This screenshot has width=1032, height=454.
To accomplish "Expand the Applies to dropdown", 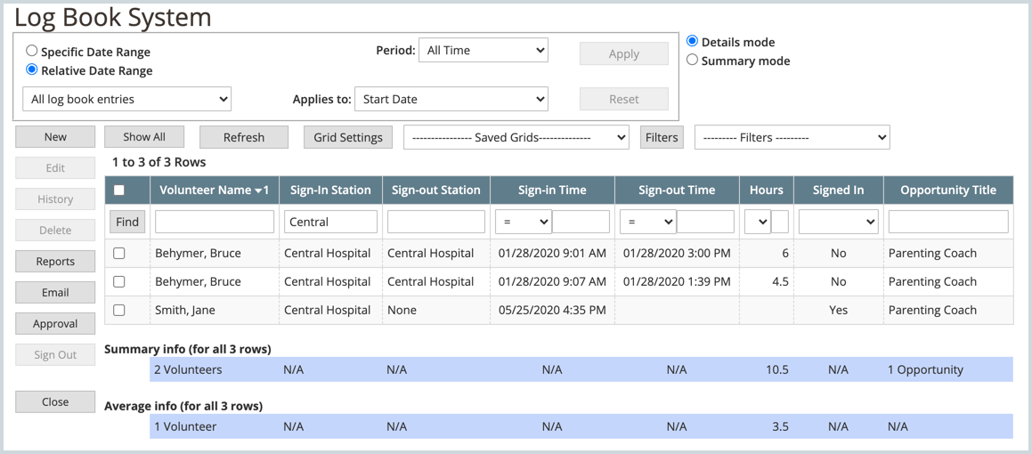I will (x=451, y=99).
